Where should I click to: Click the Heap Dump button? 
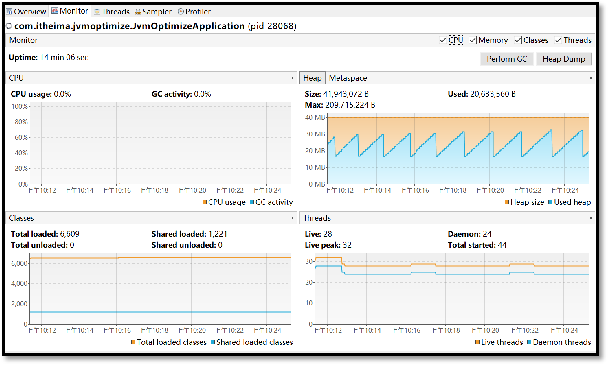tap(563, 59)
